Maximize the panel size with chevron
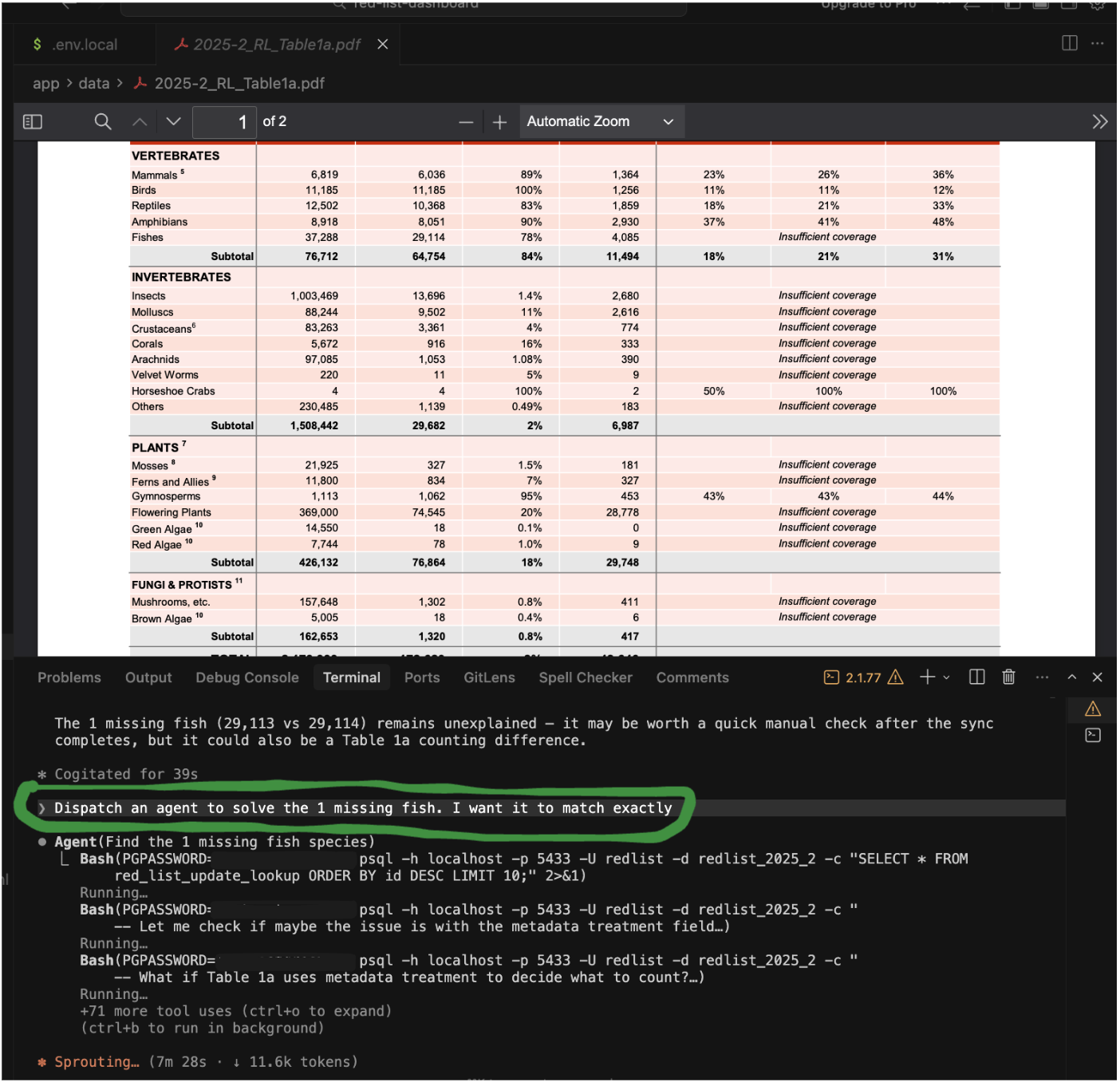Image resolution: width=1120 pixels, height=1082 pixels. pos(1072,677)
